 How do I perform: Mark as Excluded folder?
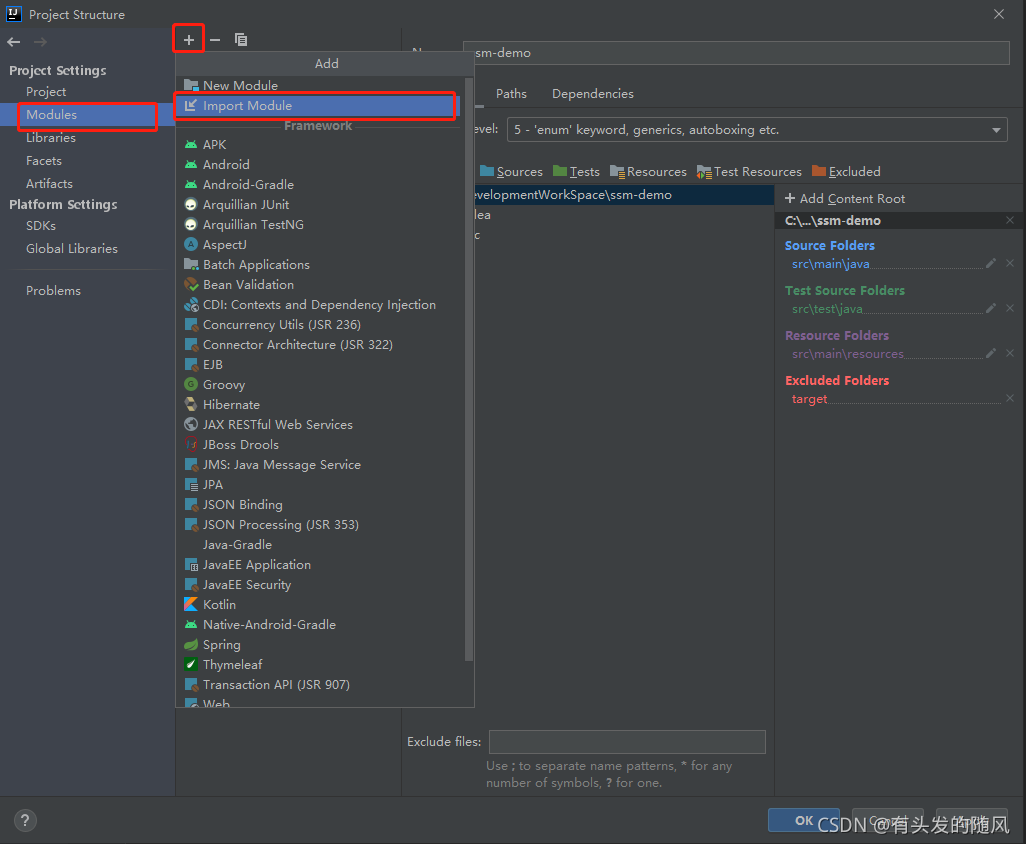(846, 171)
